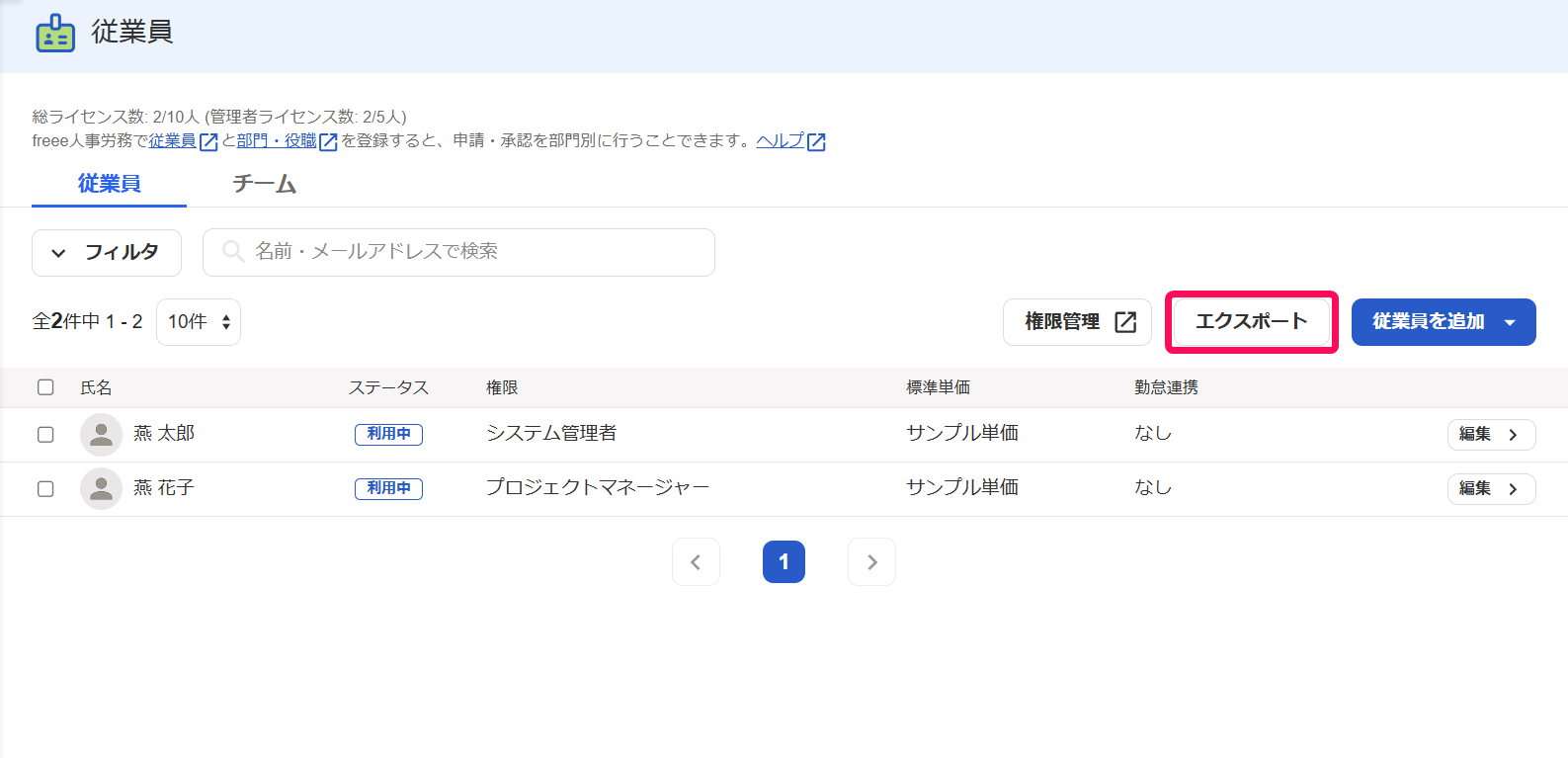This screenshot has width=1568, height=758.
Task: Check the box for 燕 太郎
Action: tap(45, 435)
